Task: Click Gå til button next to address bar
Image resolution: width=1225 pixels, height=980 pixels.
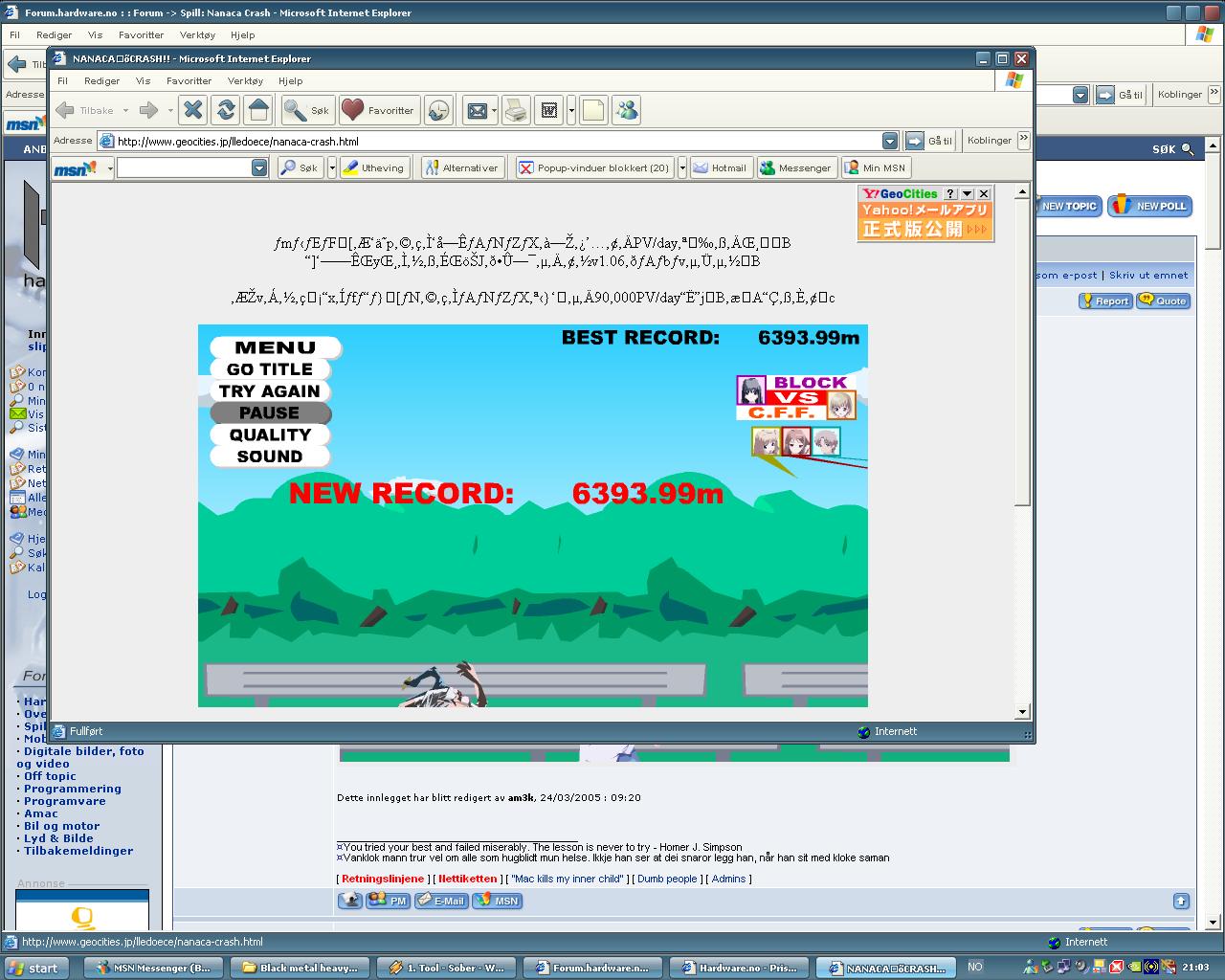Action: tap(930, 141)
